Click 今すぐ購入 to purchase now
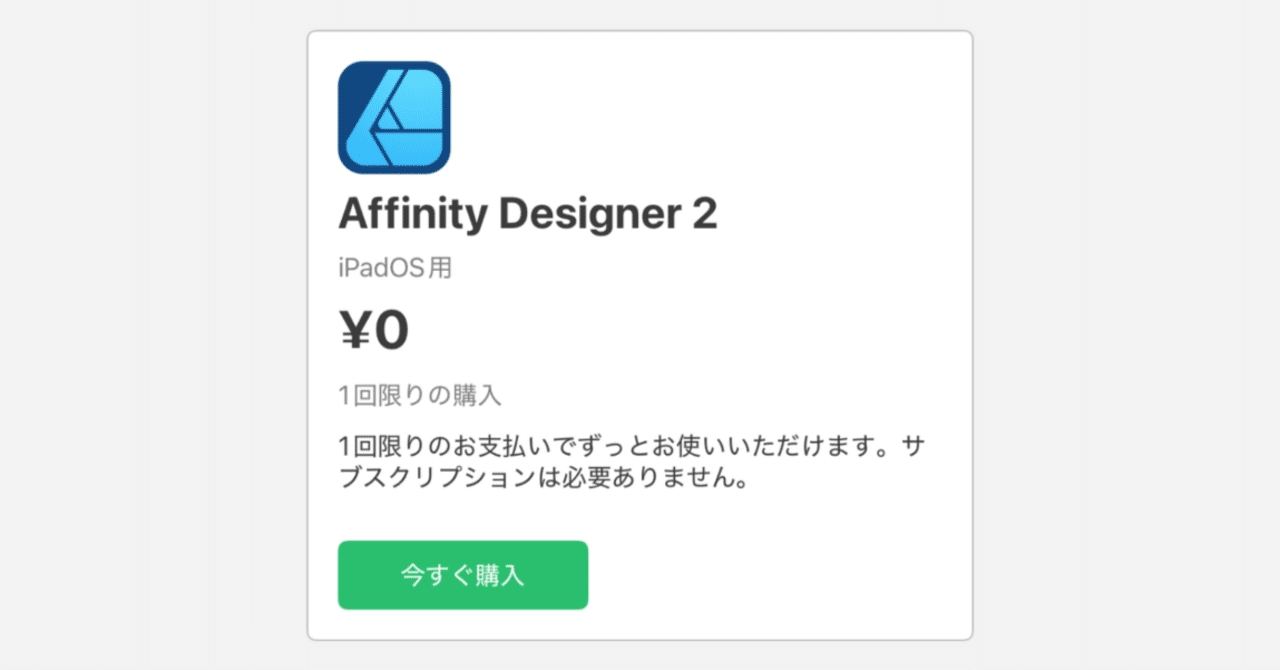 pyautogui.click(x=462, y=574)
